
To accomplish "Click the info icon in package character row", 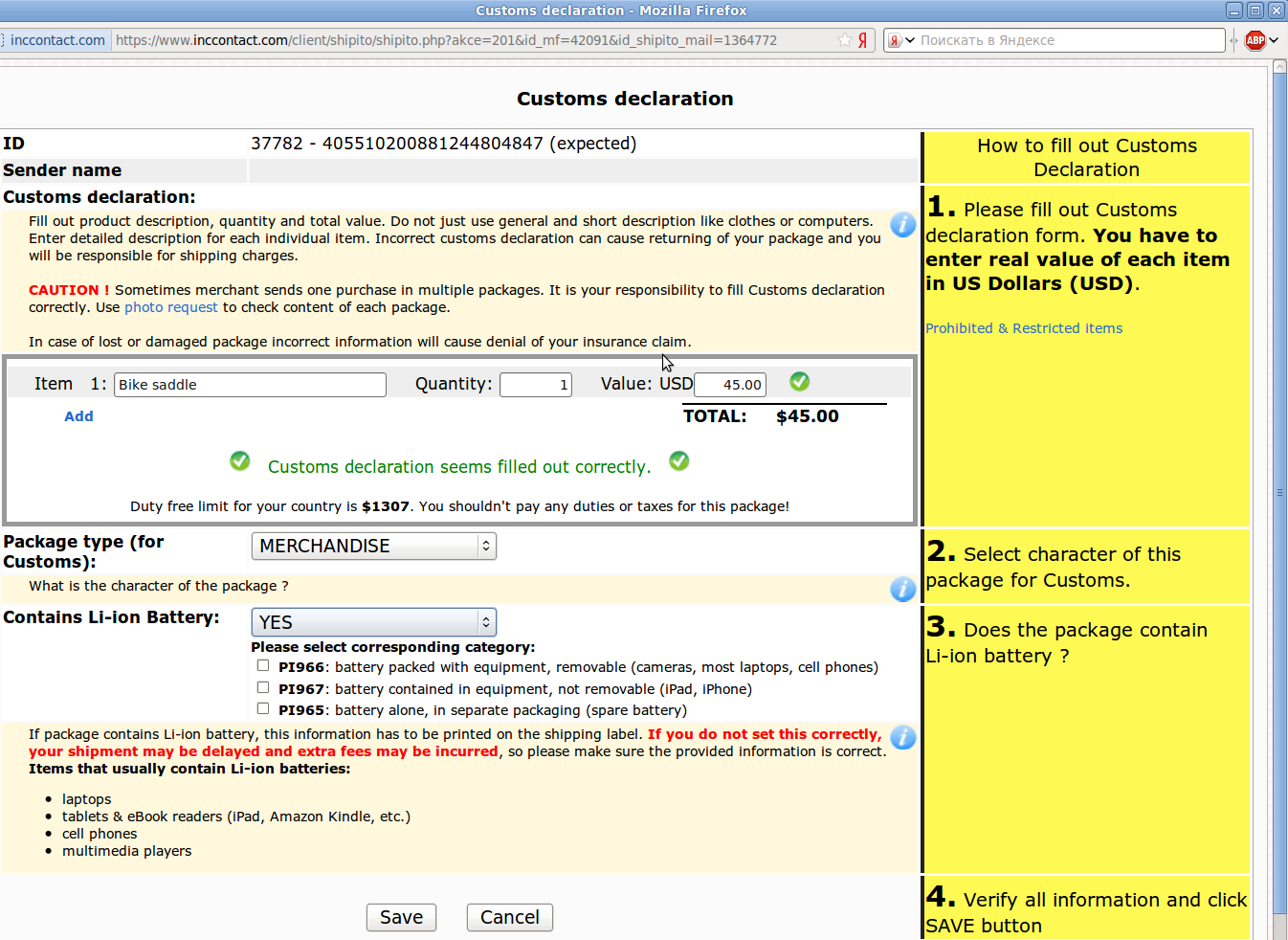I will (902, 589).
